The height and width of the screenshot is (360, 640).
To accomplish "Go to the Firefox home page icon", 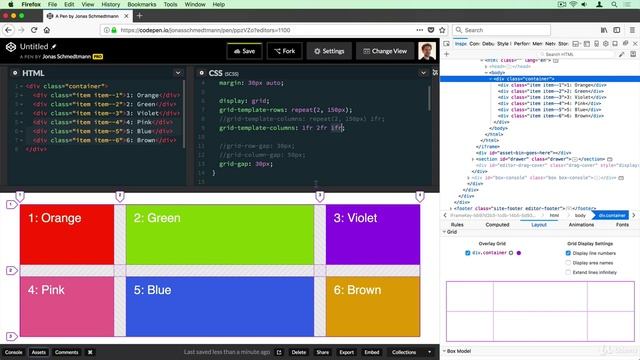I will tap(47, 30).
